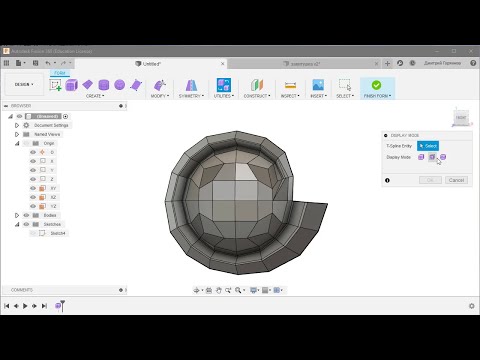Toggle visibility of the Y axis

point(33,170)
